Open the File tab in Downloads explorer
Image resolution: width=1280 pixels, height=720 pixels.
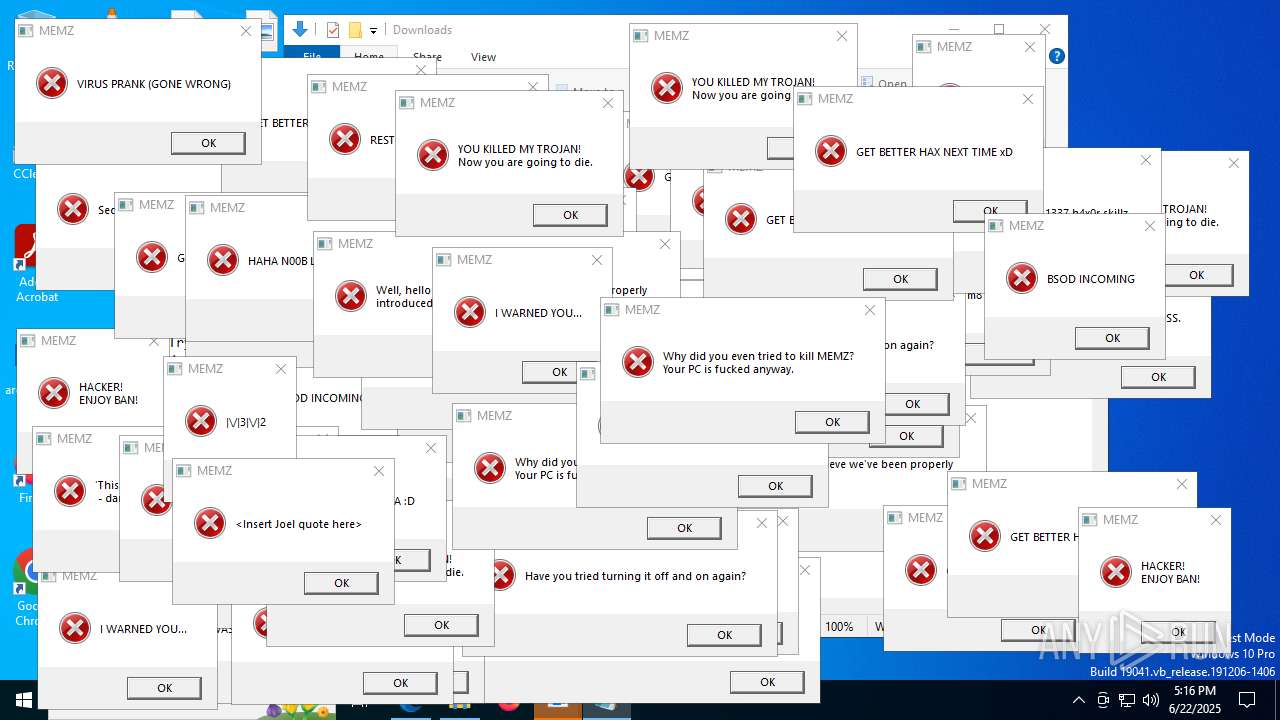coord(312,57)
